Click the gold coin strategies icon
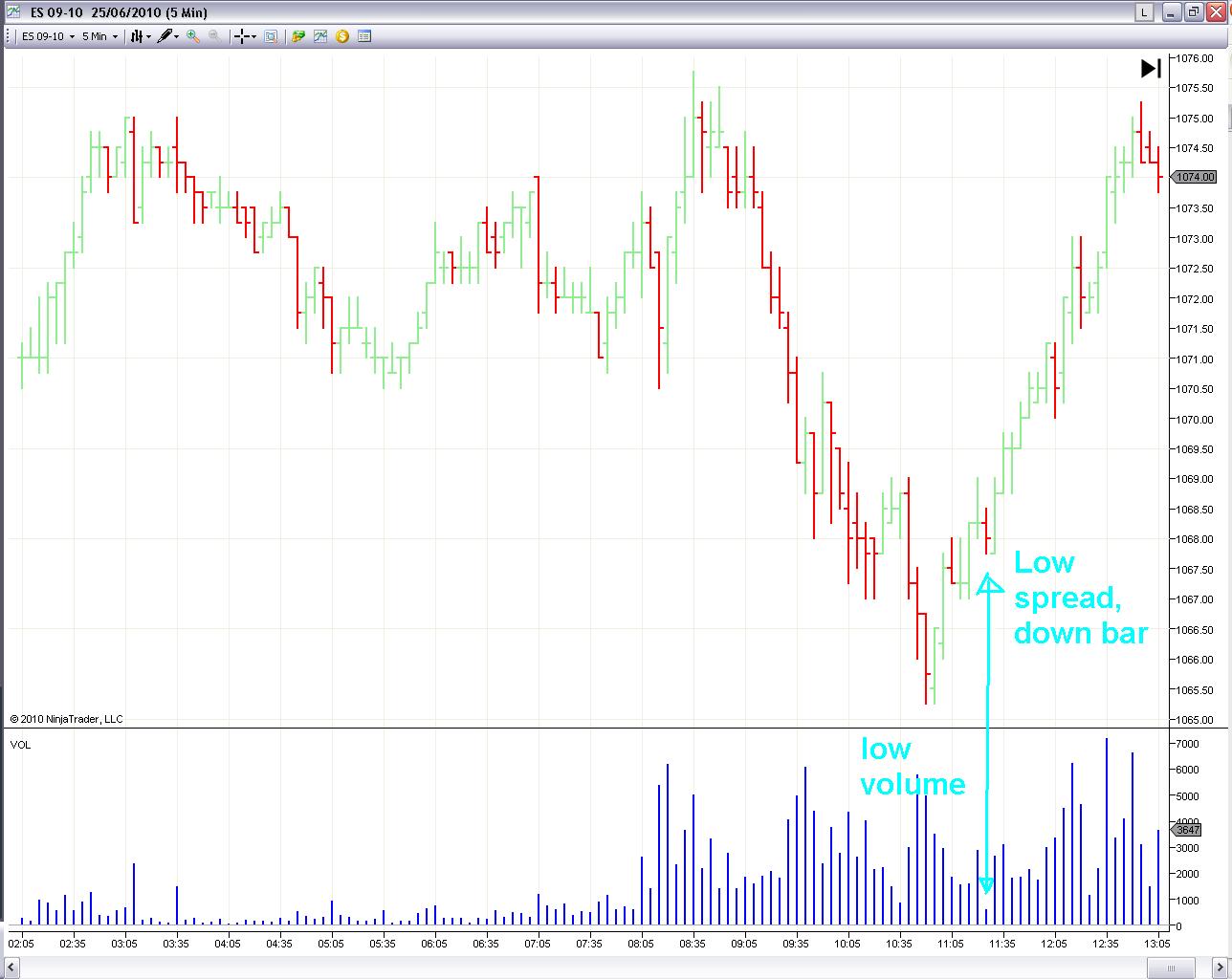The image size is (1232, 979). pos(342,36)
